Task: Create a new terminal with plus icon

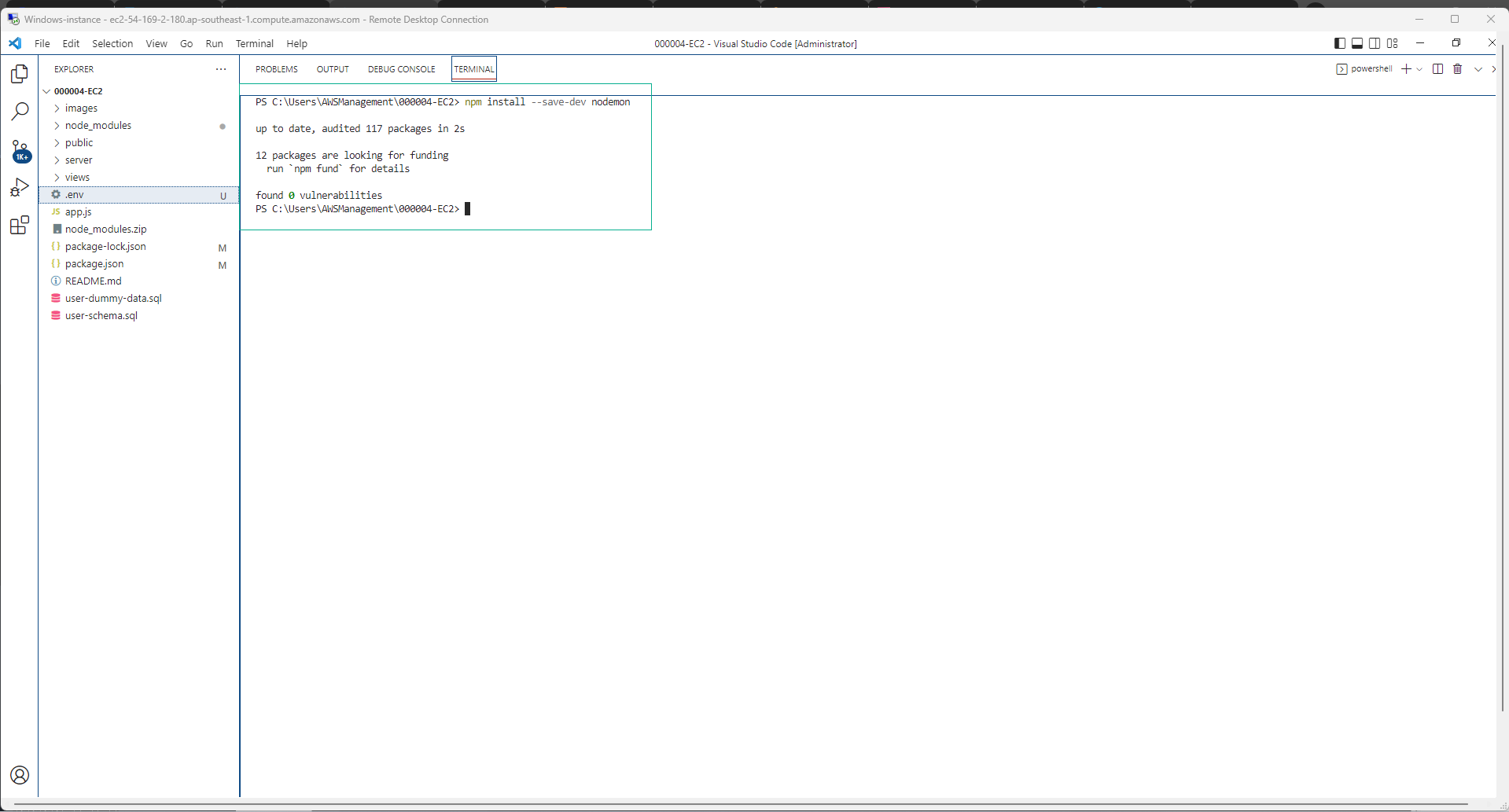Action: 1406,69
